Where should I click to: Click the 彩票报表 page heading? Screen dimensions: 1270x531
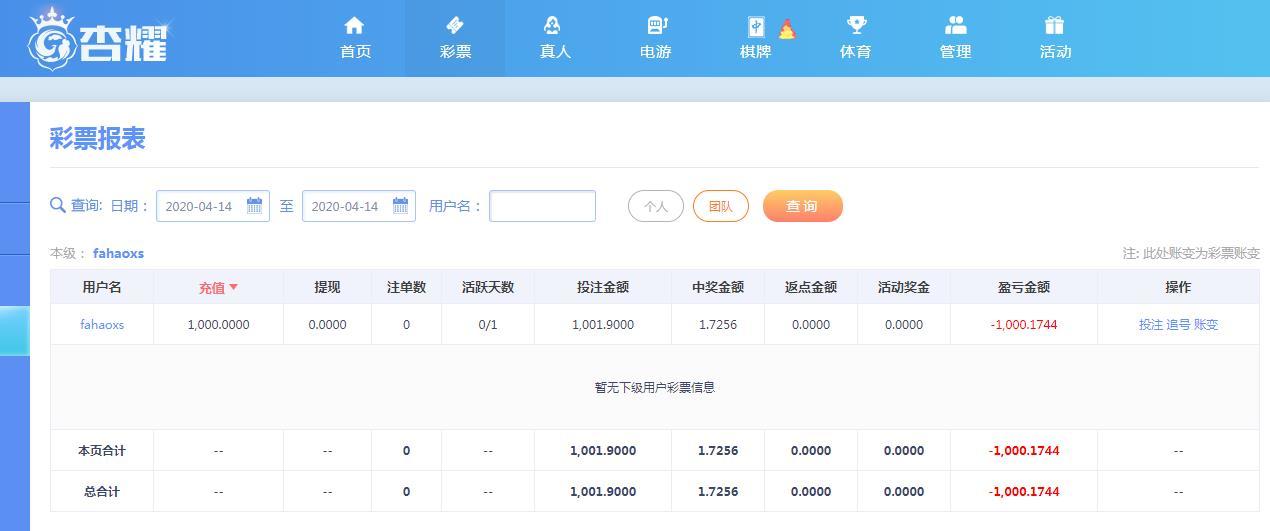[x=98, y=138]
